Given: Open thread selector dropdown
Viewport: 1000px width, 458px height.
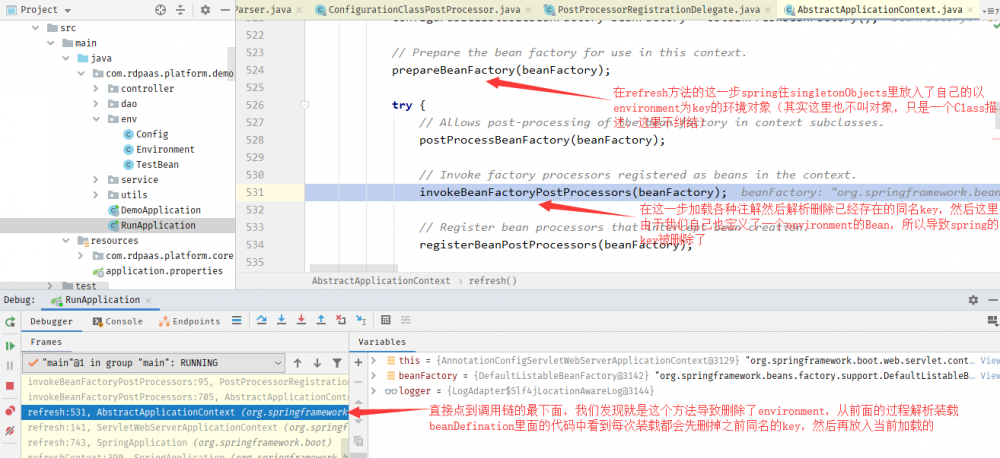Looking at the screenshot, I should coord(153,363).
